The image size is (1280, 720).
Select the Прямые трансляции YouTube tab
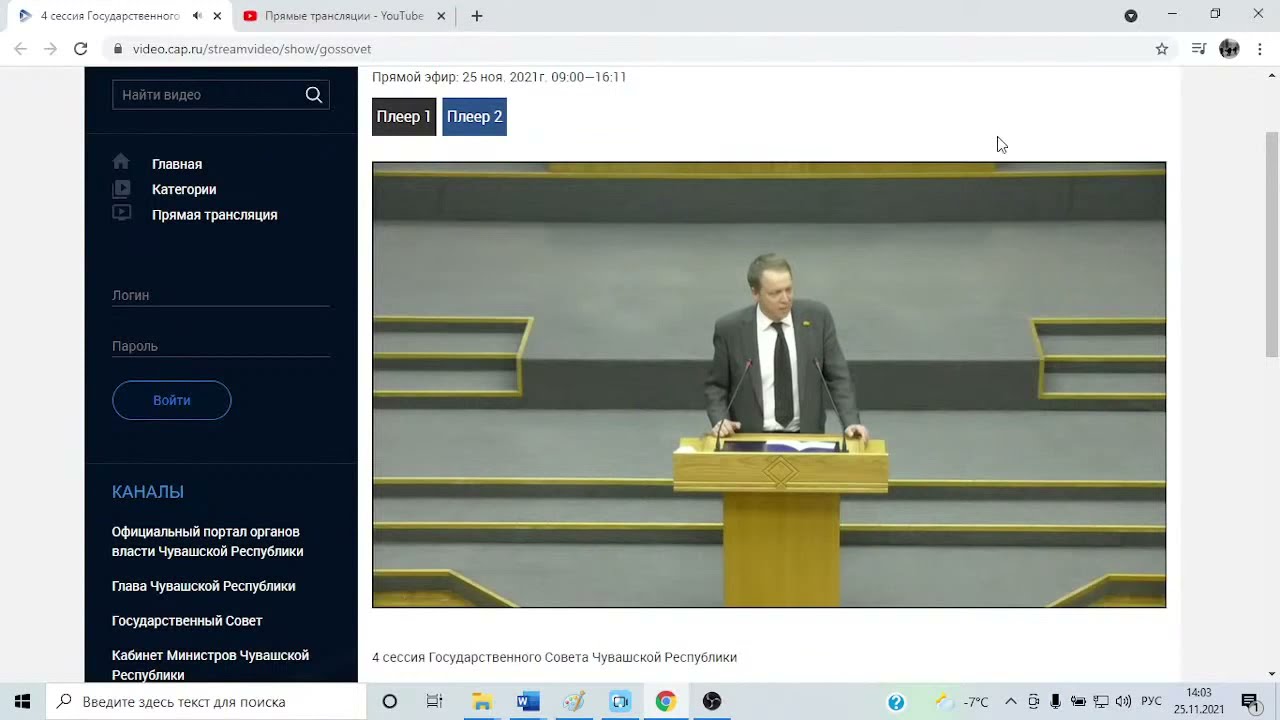344,16
